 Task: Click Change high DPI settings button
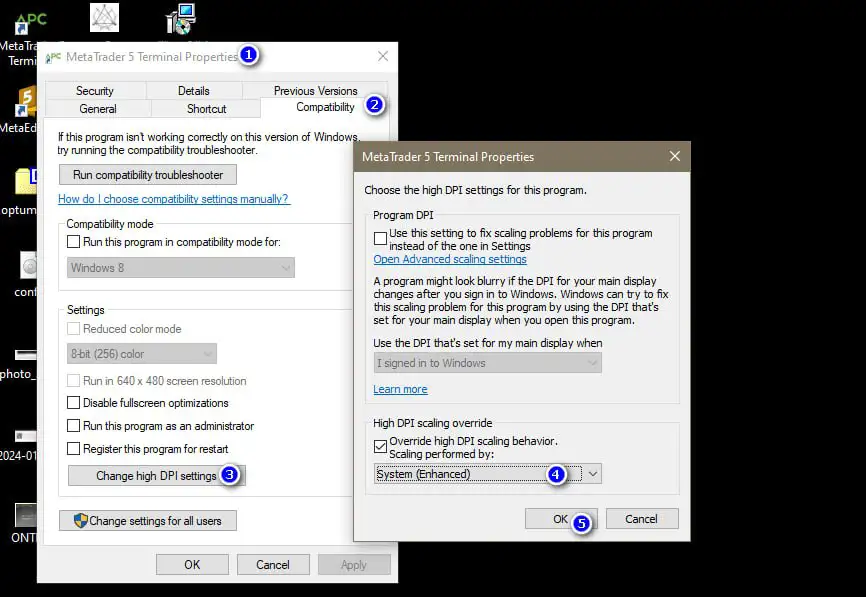coord(156,476)
